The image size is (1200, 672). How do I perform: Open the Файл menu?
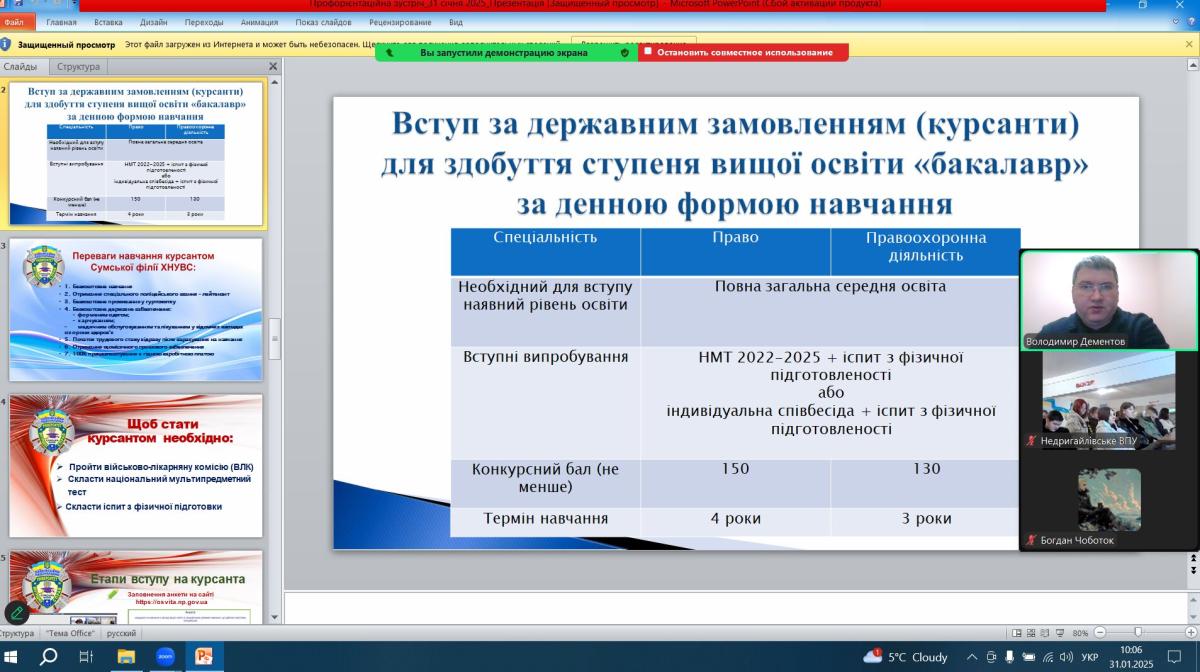(x=14, y=21)
